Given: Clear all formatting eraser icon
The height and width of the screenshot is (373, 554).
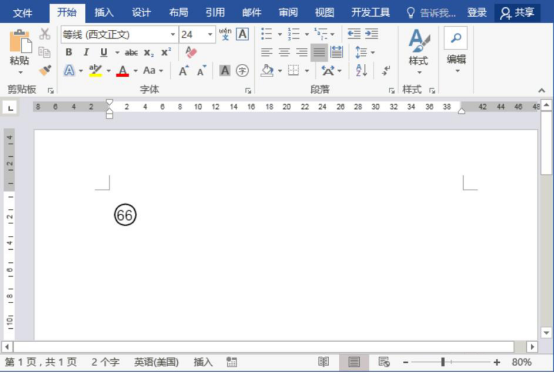Looking at the screenshot, I should (x=191, y=52).
